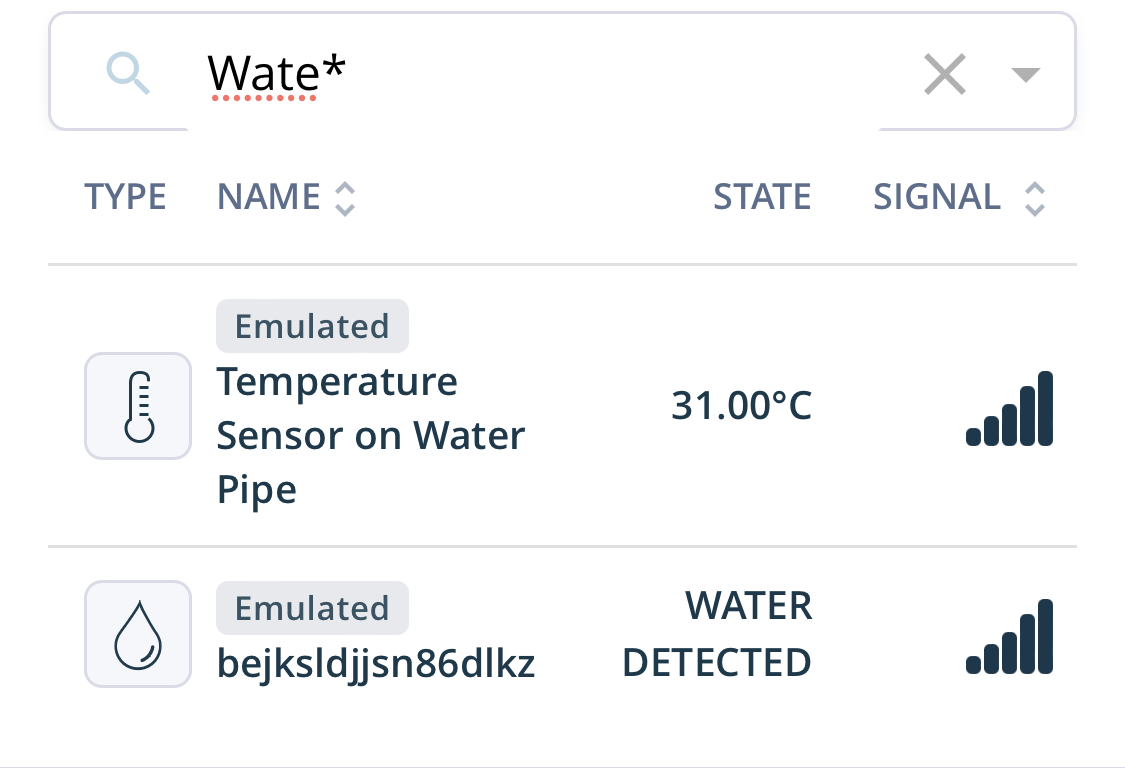Click the WATER DETECTED state text
Viewport: 1125px width, 768px height.
pyautogui.click(x=717, y=634)
